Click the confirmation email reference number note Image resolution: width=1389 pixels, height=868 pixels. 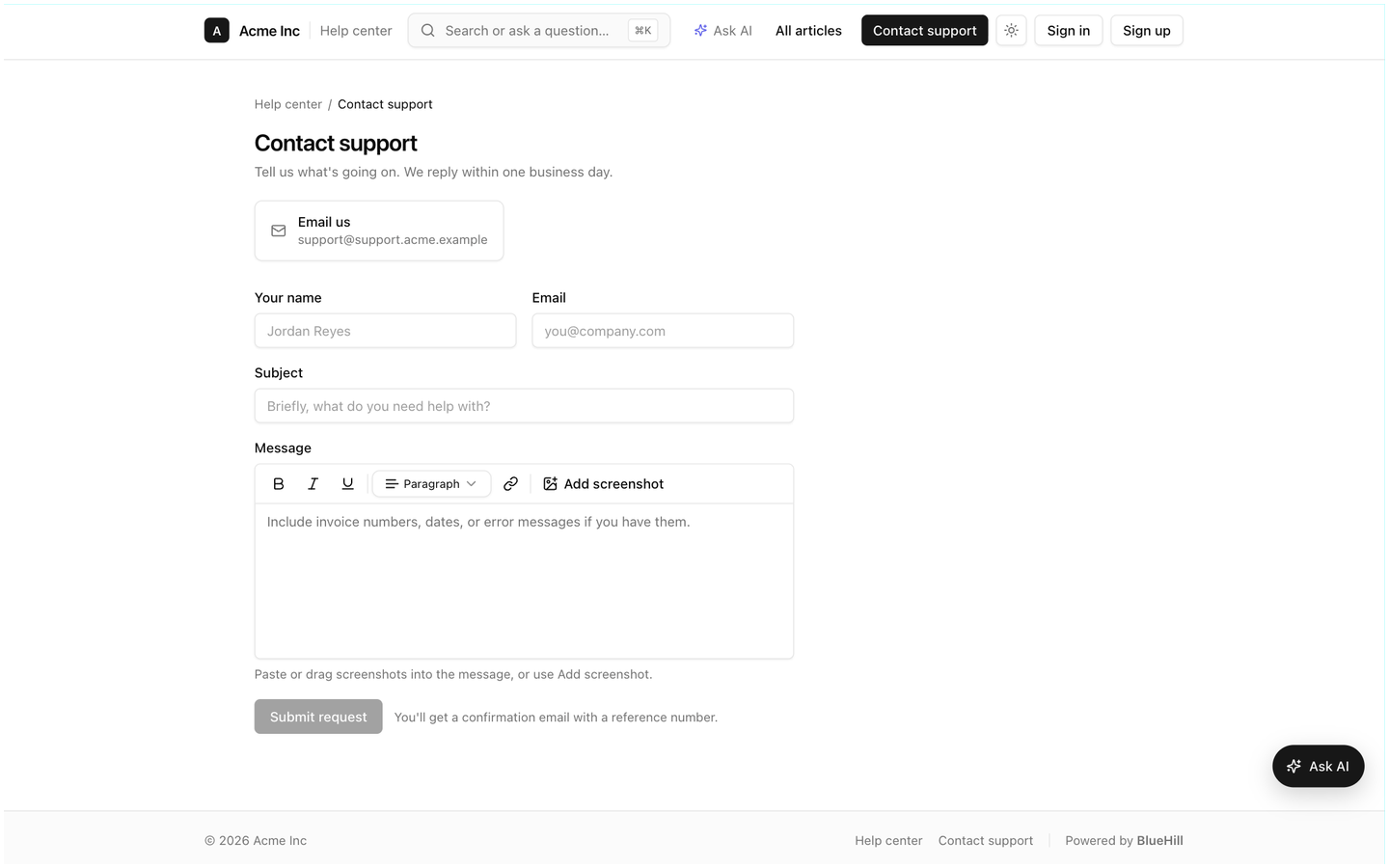coord(556,718)
